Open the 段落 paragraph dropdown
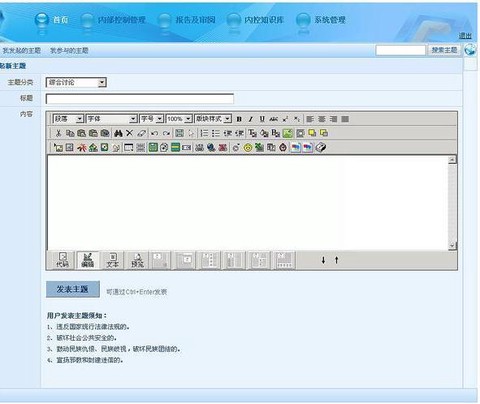 click(68, 119)
